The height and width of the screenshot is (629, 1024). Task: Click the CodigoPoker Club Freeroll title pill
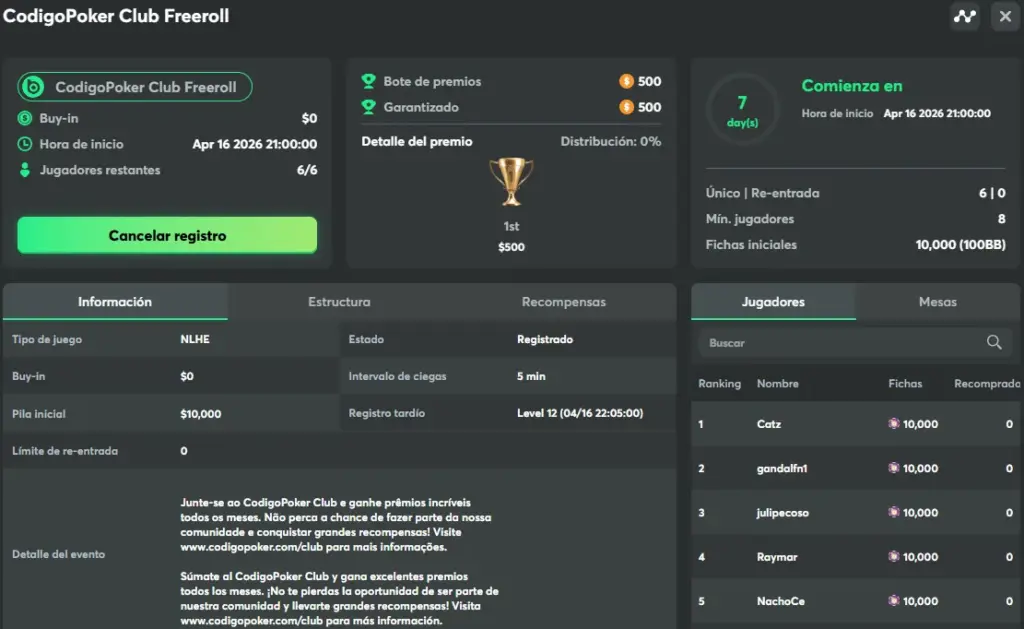pyautogui.click(x=135, y=87)
